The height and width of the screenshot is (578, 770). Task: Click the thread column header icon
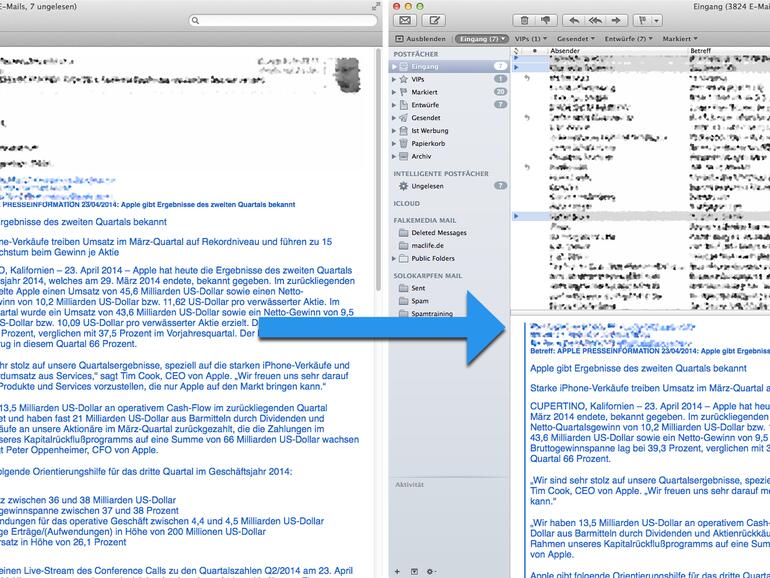pos(516,51)
